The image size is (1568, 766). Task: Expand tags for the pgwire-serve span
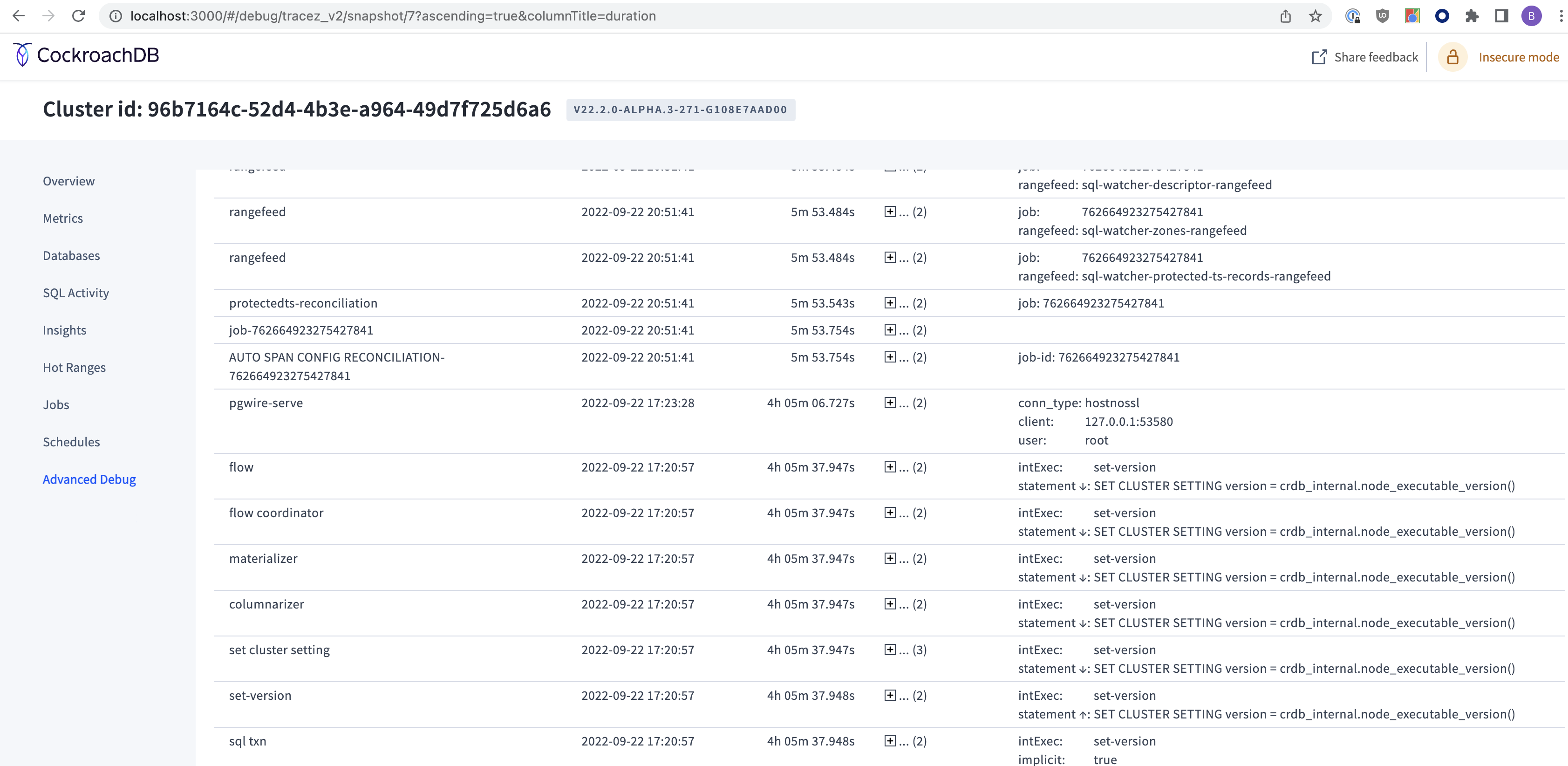890,403
